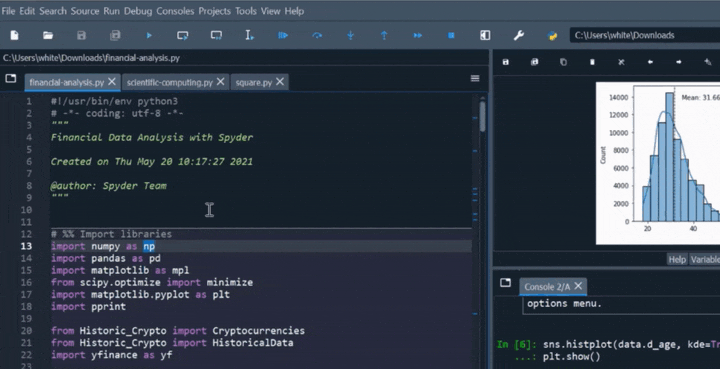Click 'import pandas as pd' line
Viewport: 720px width, 369px height.
[106, 258]
